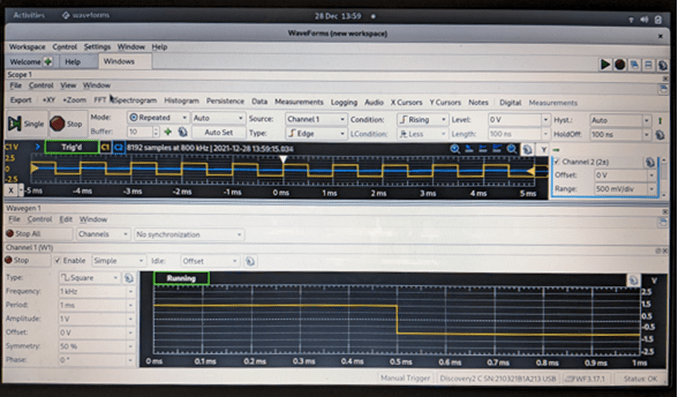
Task: Open the Scope 1 View menu
Action: [68, 85]
